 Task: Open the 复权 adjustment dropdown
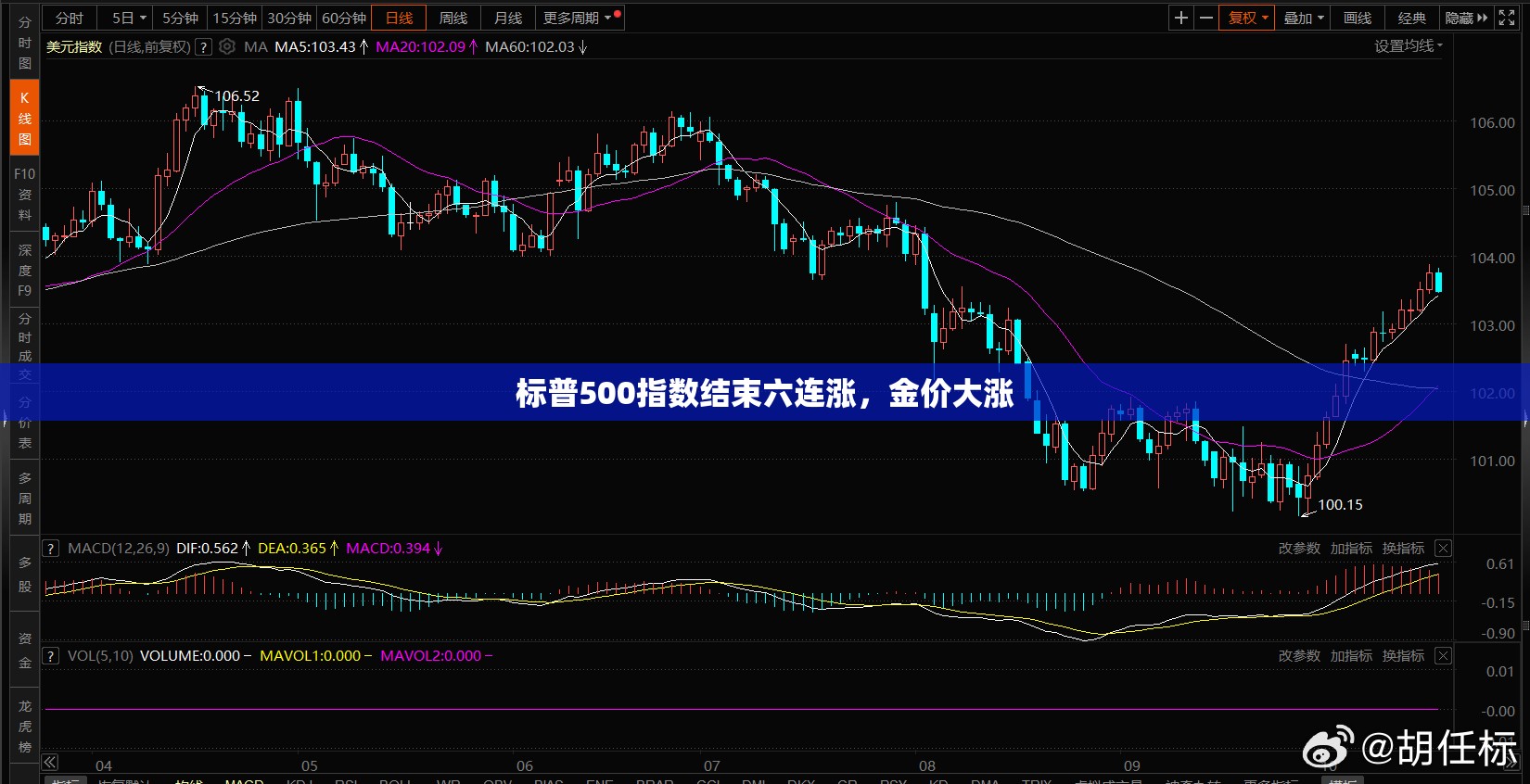pos(1247,18)
